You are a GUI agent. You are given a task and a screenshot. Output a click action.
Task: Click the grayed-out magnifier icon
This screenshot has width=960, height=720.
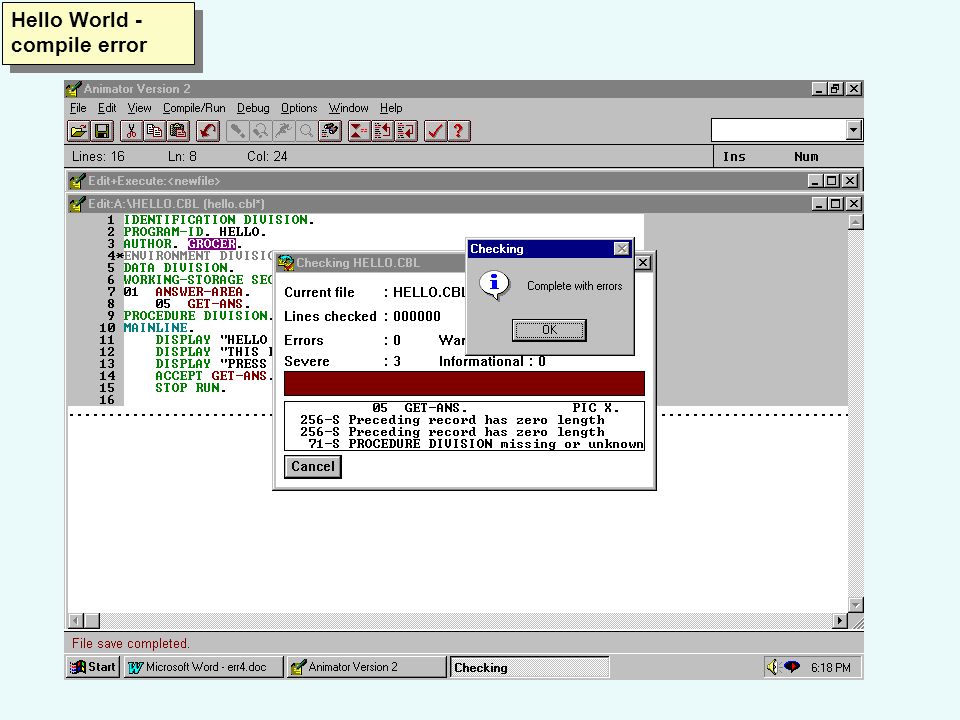click(306, 131)
